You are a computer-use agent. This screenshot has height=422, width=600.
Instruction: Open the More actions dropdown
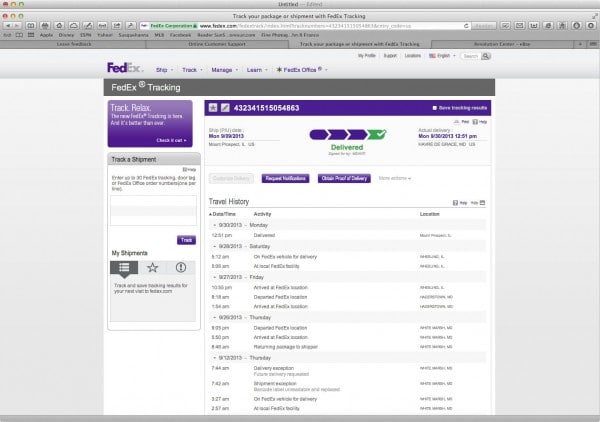pos(395,178)
